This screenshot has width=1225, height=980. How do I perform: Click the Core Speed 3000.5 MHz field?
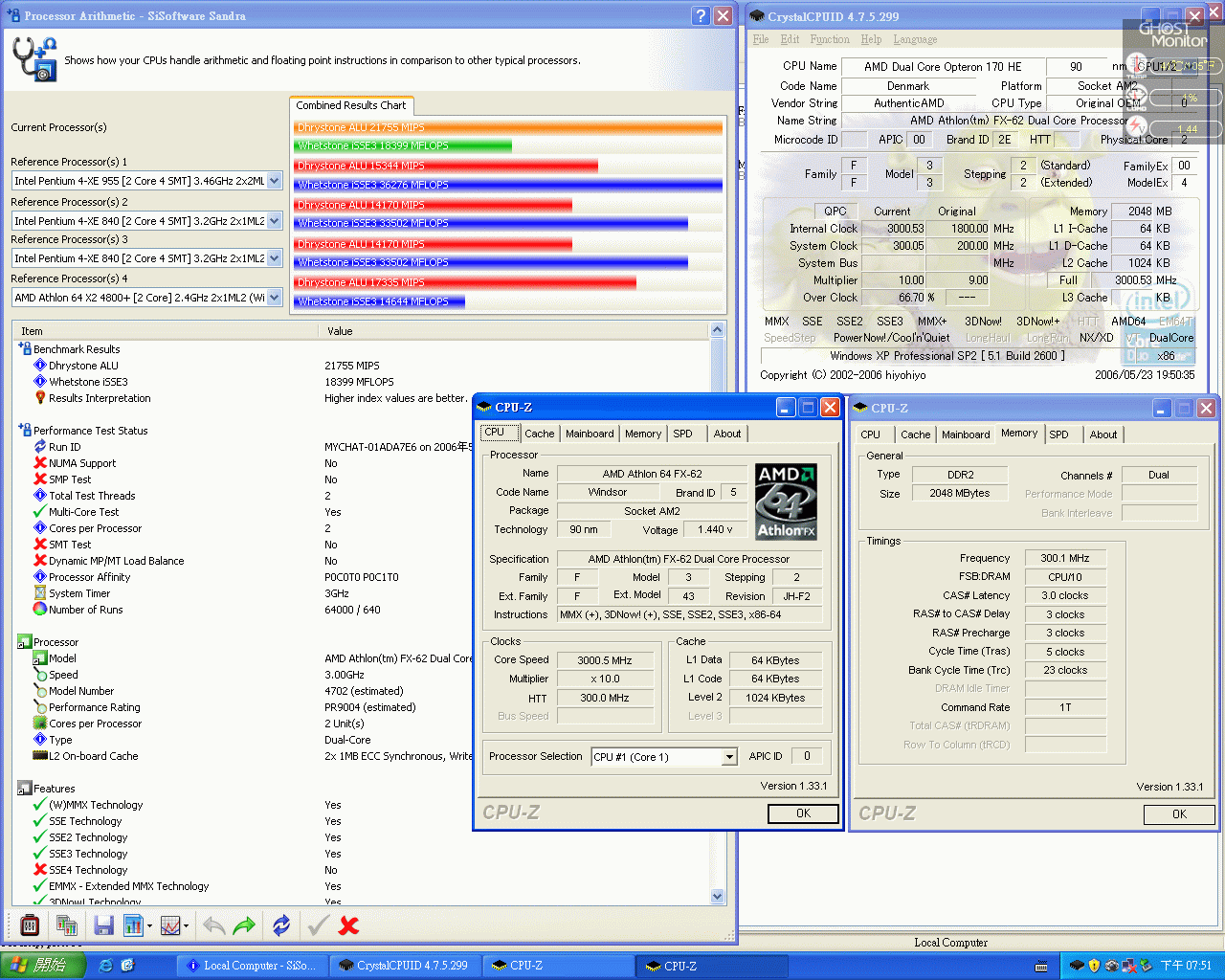pos(605,660)
